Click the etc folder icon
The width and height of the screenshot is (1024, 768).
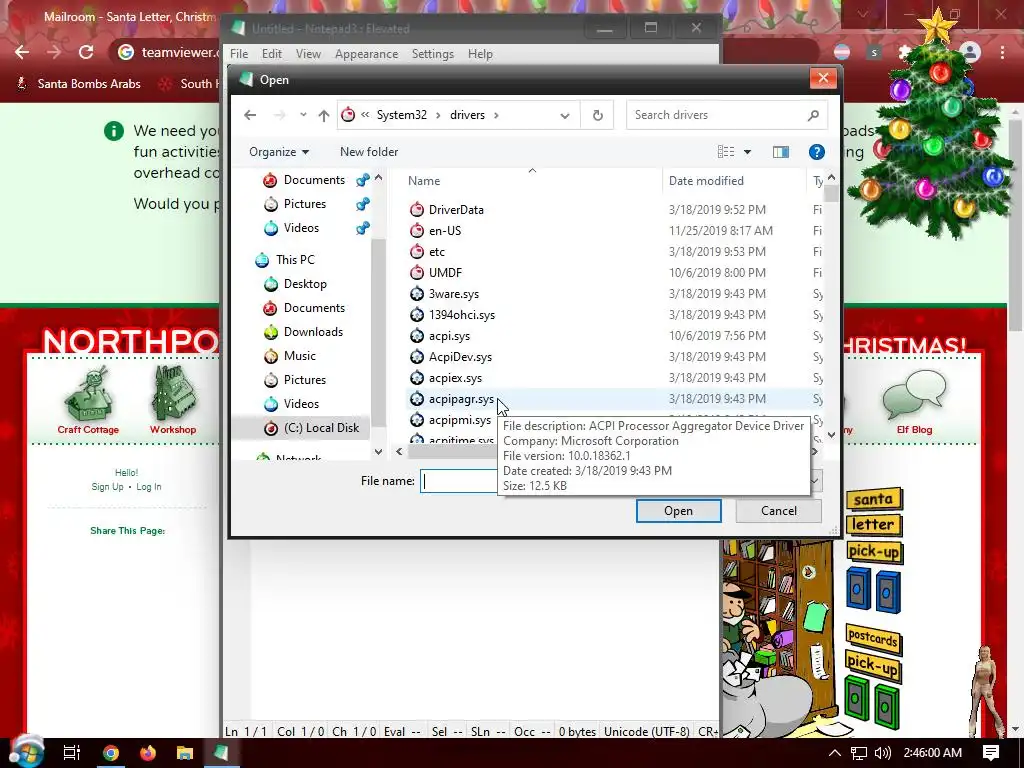pyautogui.click(x=417, y=251)
